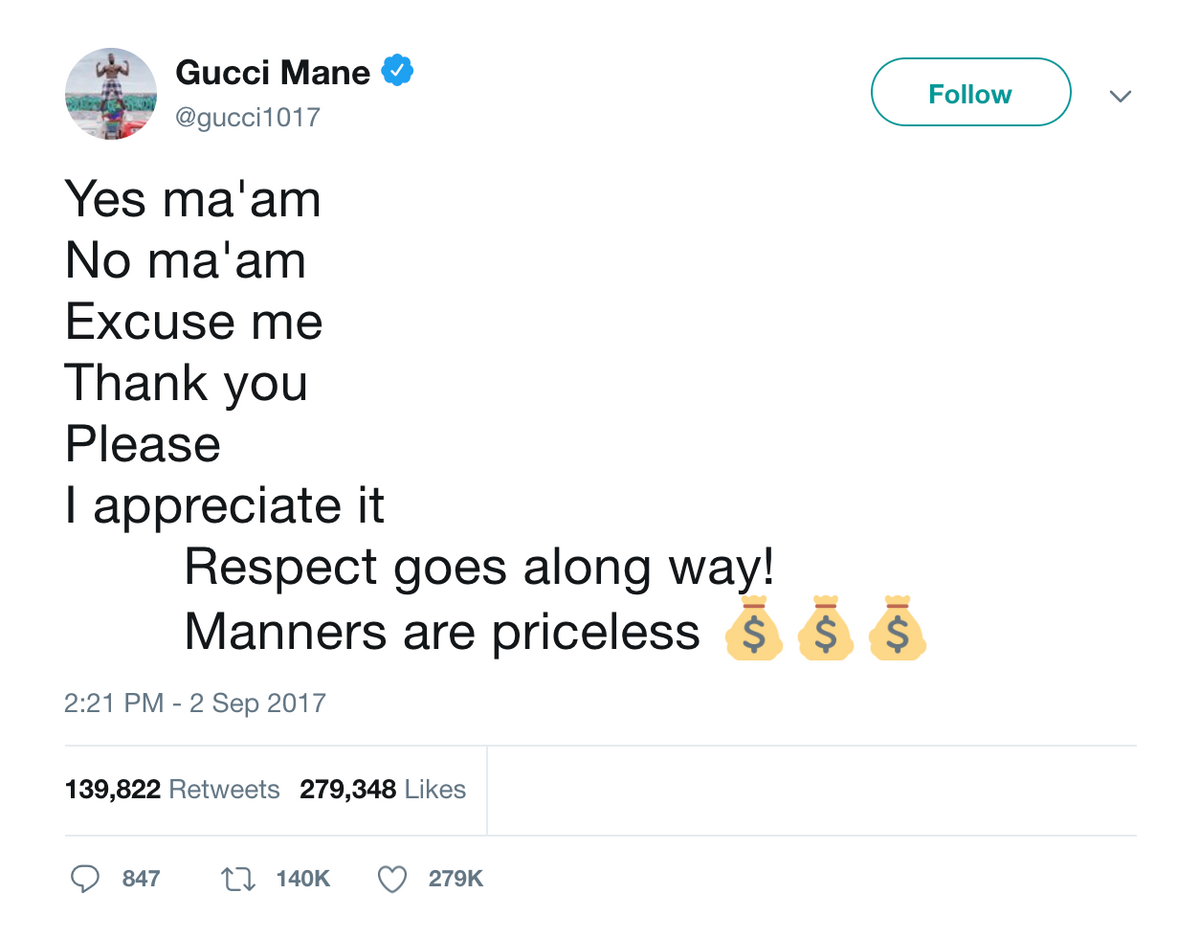
Task: Click the 279K like count
Action: (x=456, y=879)
